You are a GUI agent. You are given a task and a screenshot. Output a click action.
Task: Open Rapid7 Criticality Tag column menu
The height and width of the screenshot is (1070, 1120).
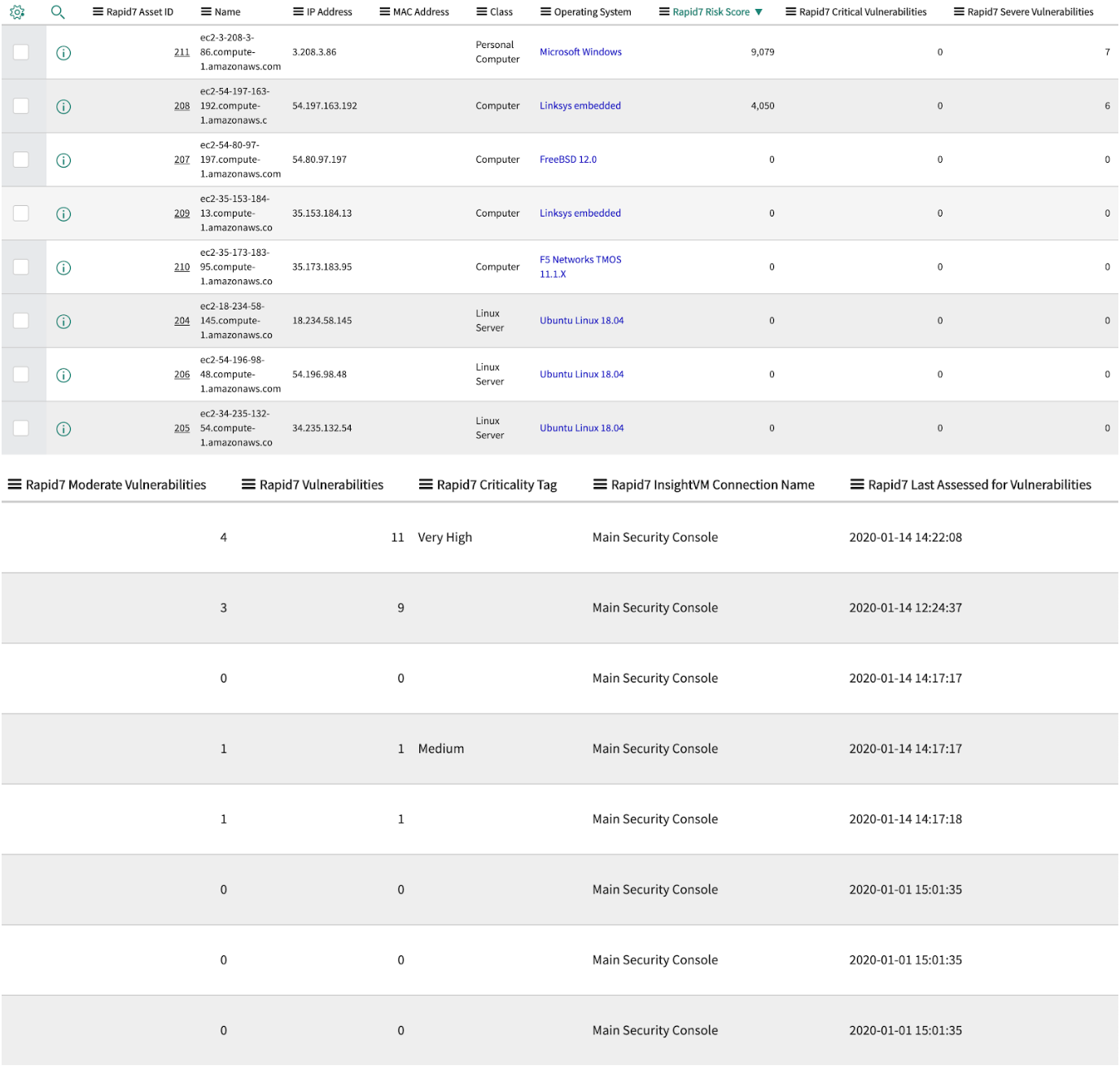(426, 485)
